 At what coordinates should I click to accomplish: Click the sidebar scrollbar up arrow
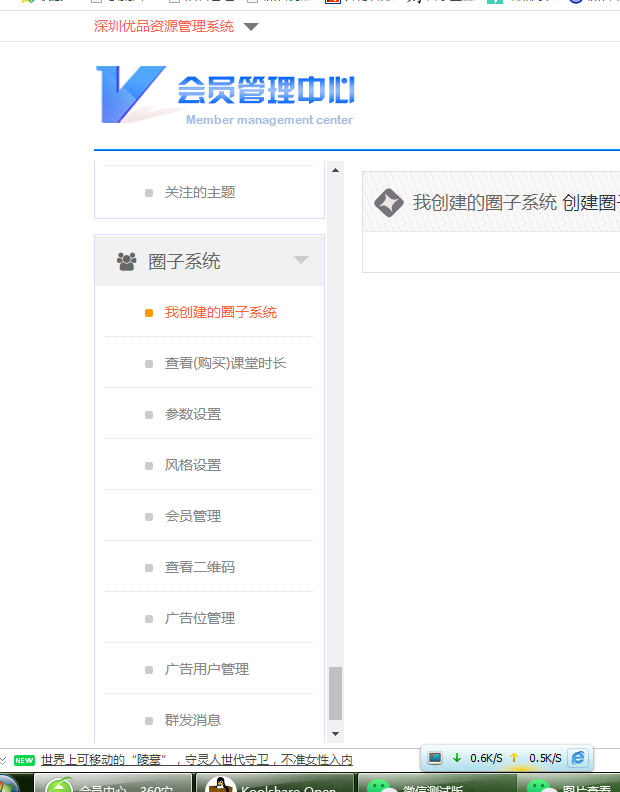click(335, 170)
